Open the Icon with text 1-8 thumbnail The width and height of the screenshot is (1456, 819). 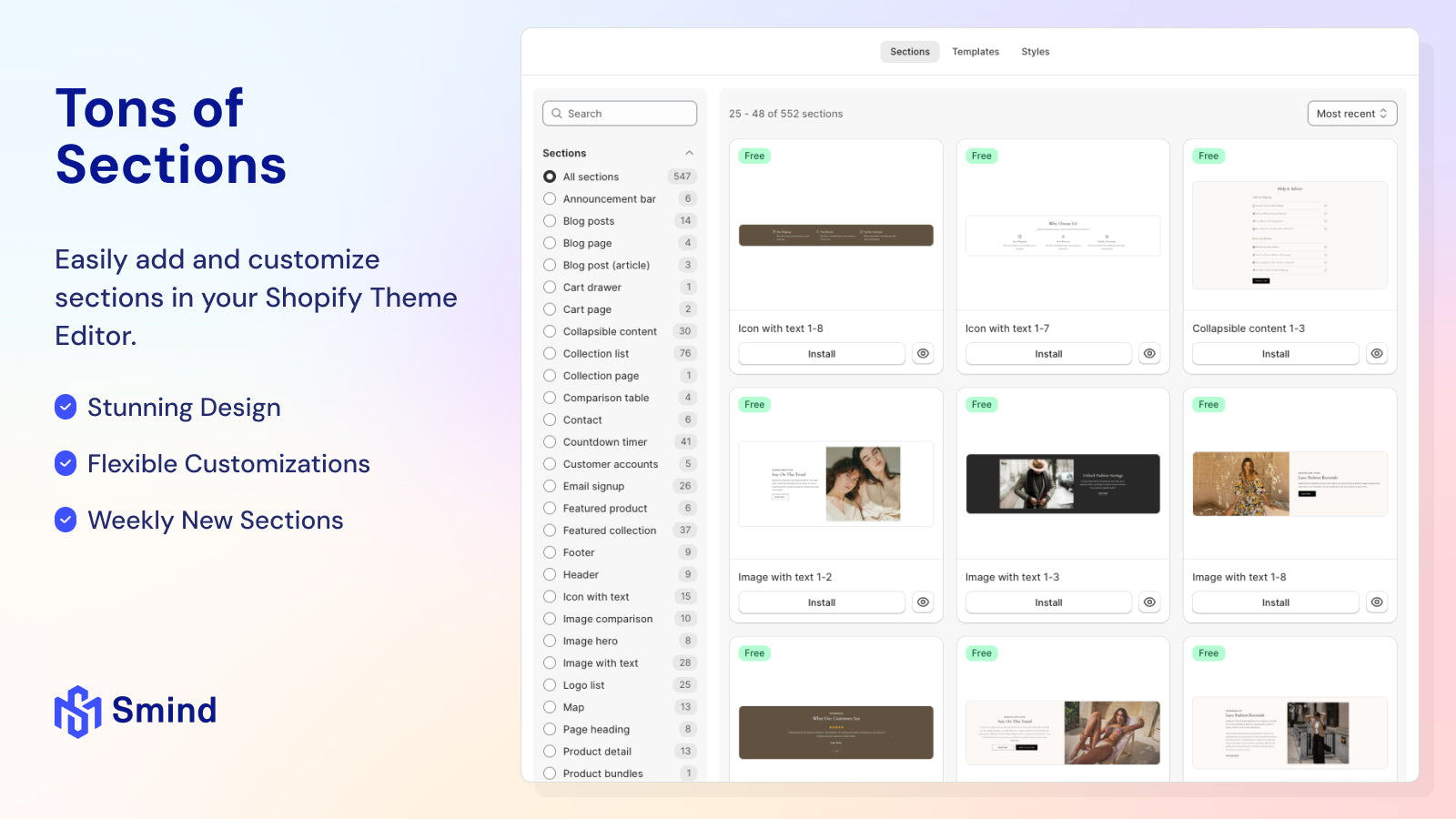(836, 235)
